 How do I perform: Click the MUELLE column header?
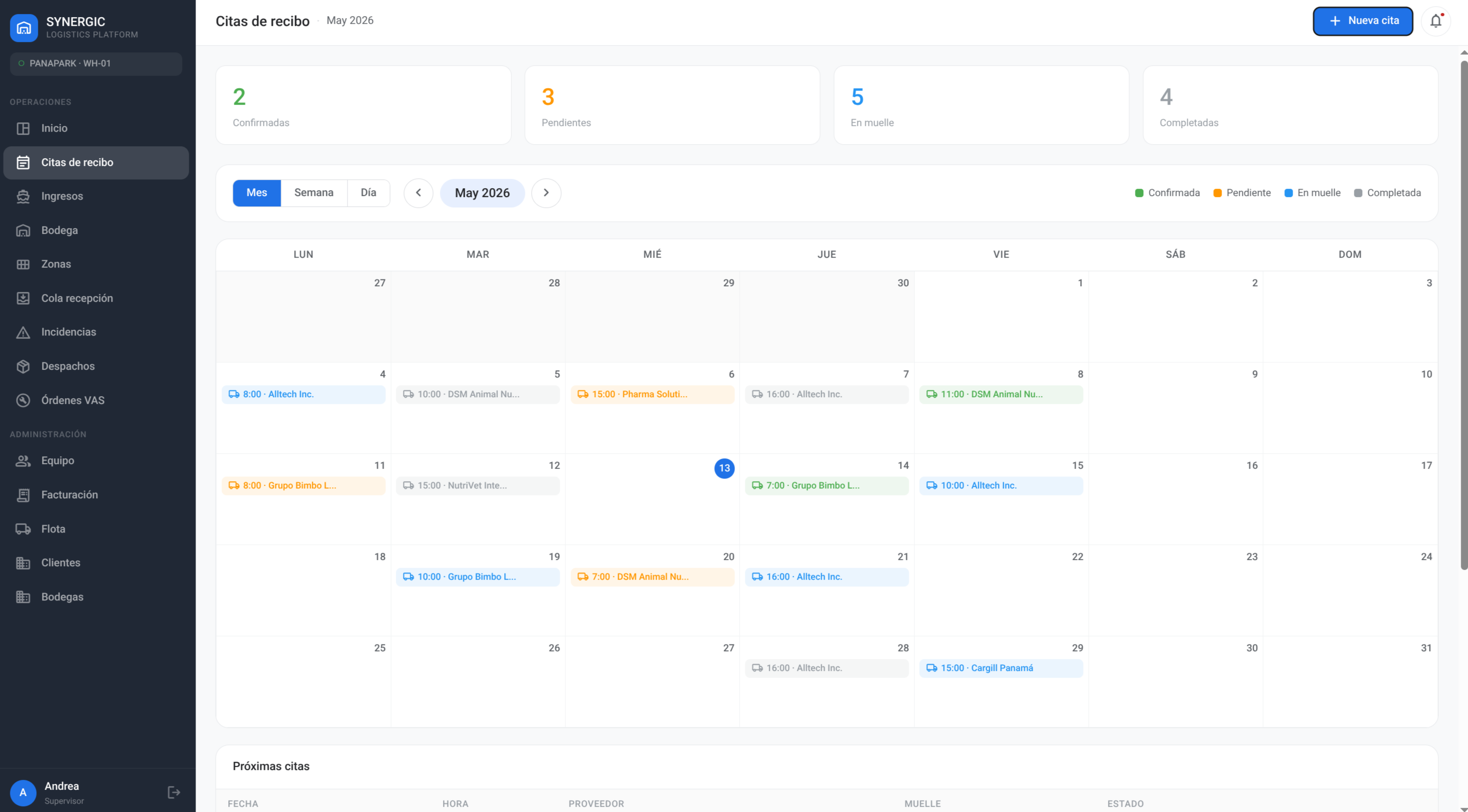[x=922, y=804]
